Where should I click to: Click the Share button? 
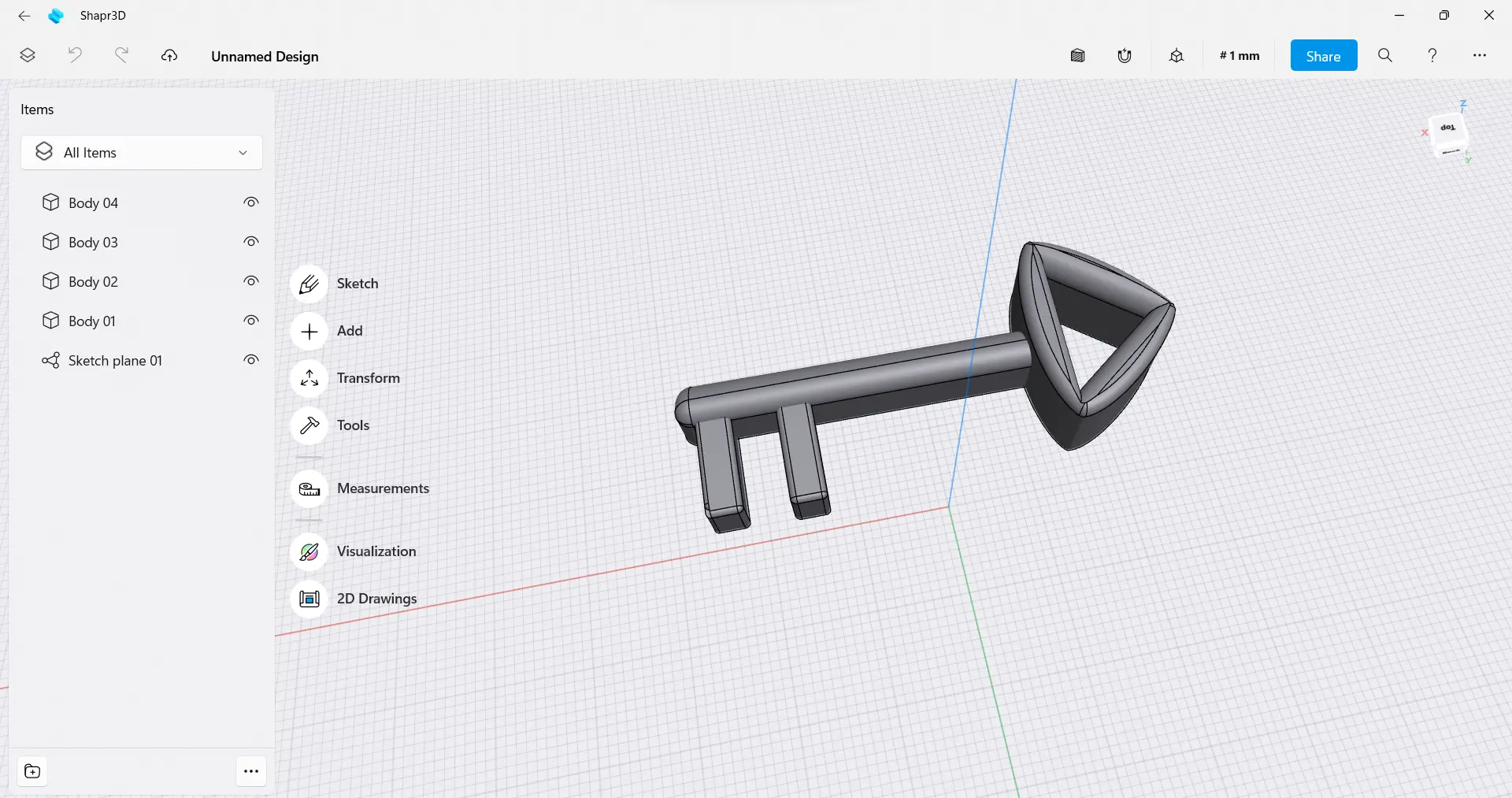coord(1323,56)
